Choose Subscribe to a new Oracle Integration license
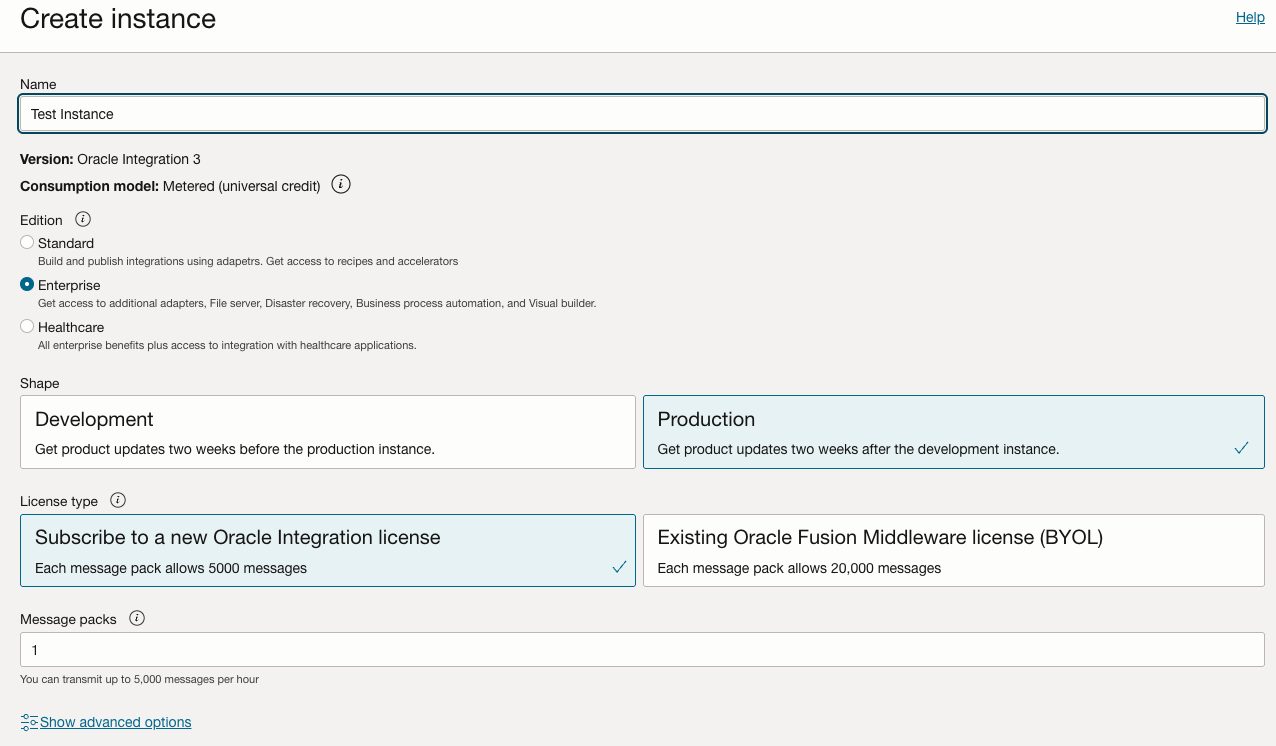 pos(328,550)
